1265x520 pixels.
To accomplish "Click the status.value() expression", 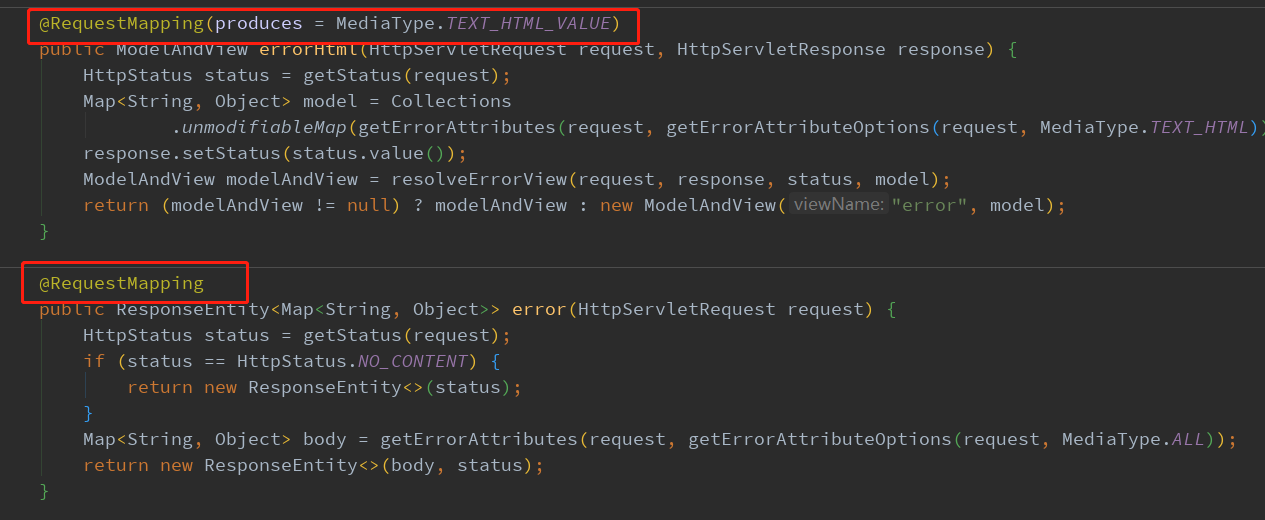I will pos(369,153).
